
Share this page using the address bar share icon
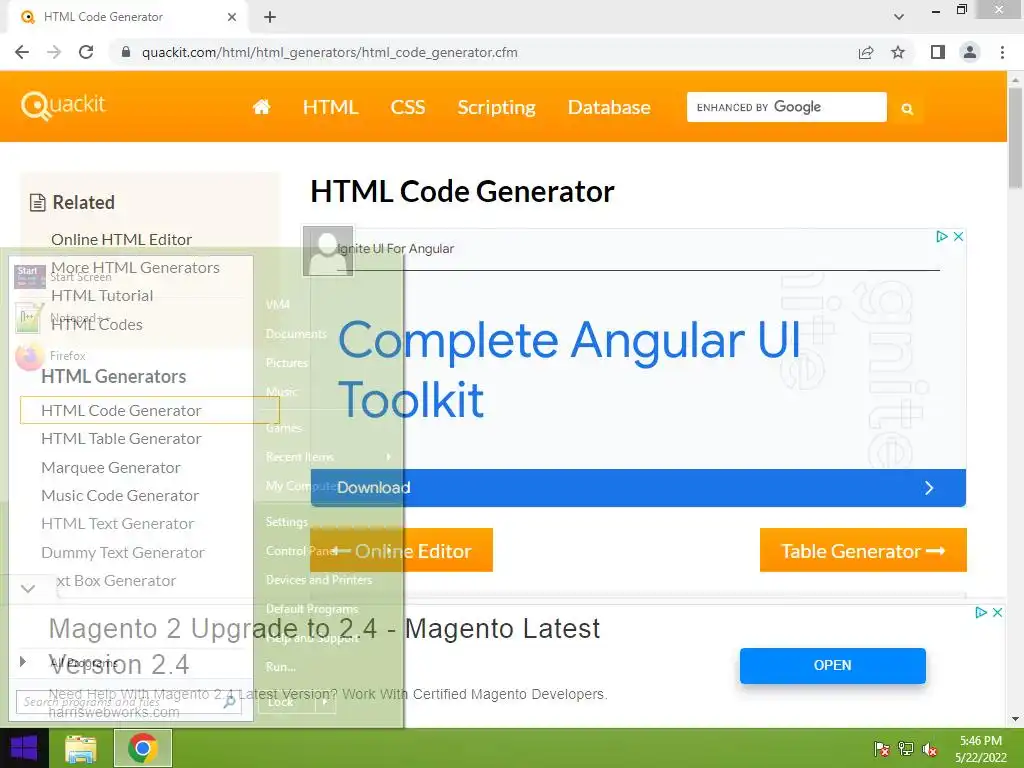(x=866, y=52)
